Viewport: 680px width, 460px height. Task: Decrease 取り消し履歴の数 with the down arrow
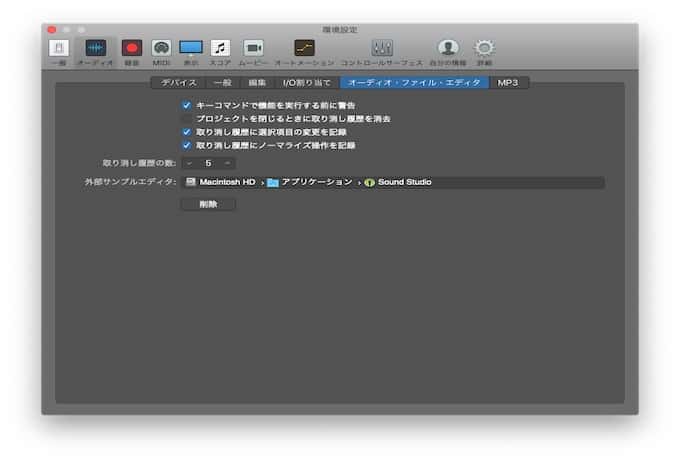coord(189,162)
